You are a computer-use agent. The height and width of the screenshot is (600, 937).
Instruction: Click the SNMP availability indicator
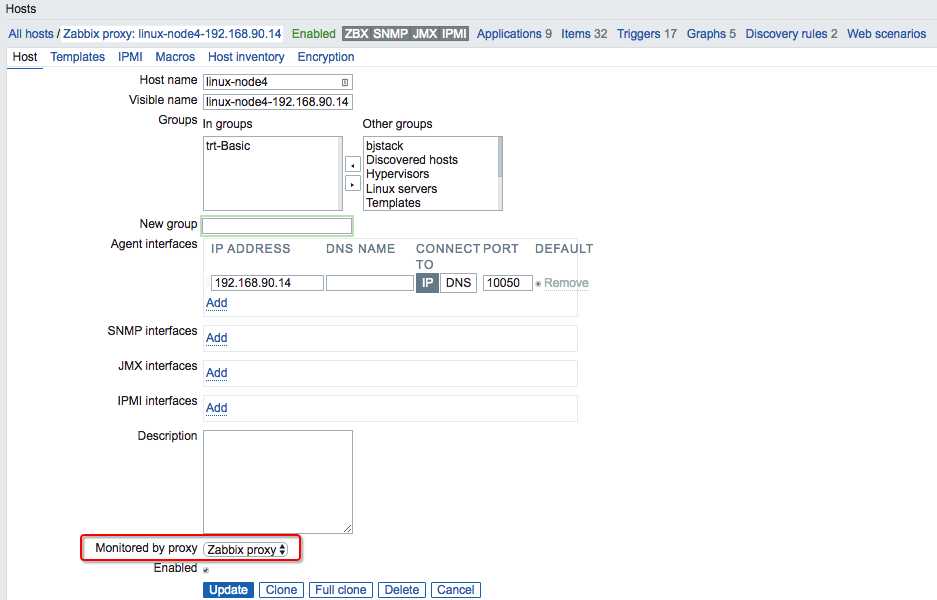coord(390,34)
